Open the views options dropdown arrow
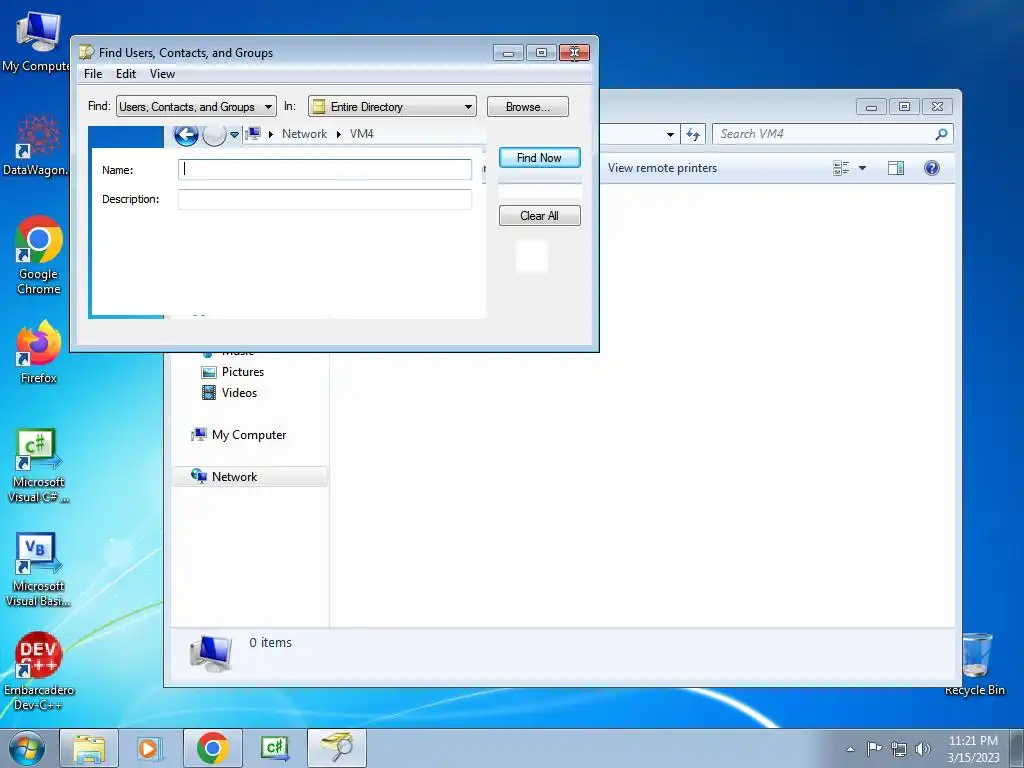This screenshot has height=768, width=1024. pos(862,168)
